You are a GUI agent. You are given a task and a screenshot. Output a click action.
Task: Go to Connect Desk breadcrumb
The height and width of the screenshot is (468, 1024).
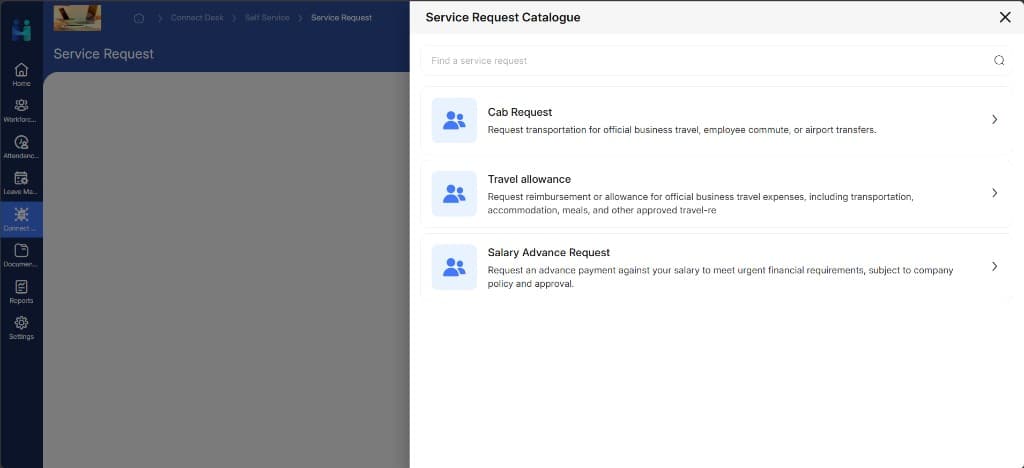tap(197, 18)
